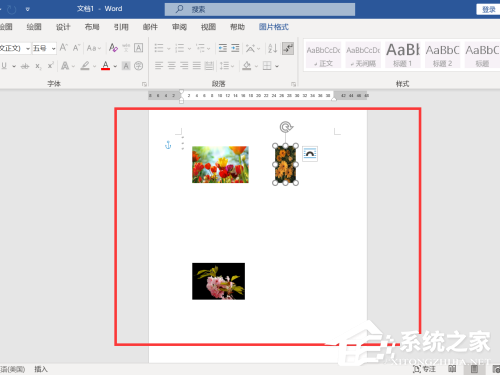Open the 视图 ribbon tab
Viewport: 500px width, 375px height.
(x=208, y=27)
